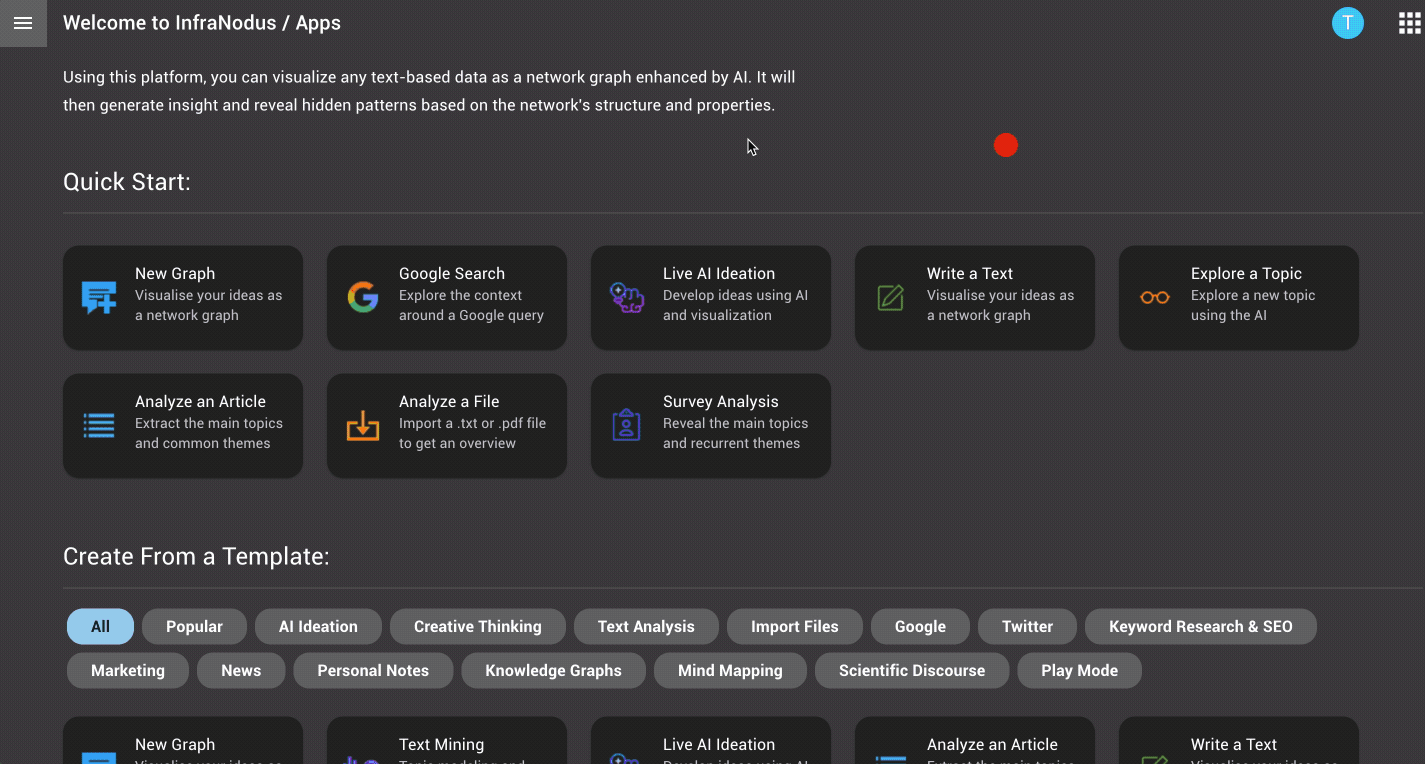Select the Play Mode filter chip
Image resolution: width=1425 pixels, height=764 pixels.
(x=1080, y=671)
